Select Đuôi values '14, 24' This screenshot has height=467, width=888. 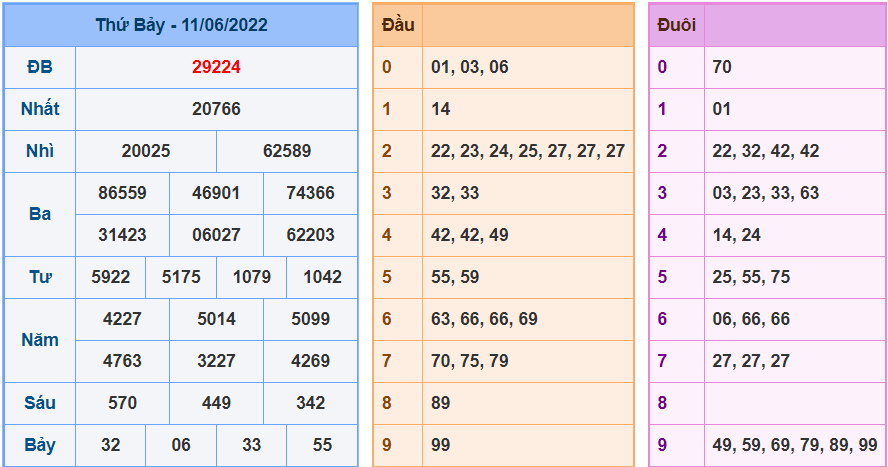pyautogui.click(x=736, y=235)
